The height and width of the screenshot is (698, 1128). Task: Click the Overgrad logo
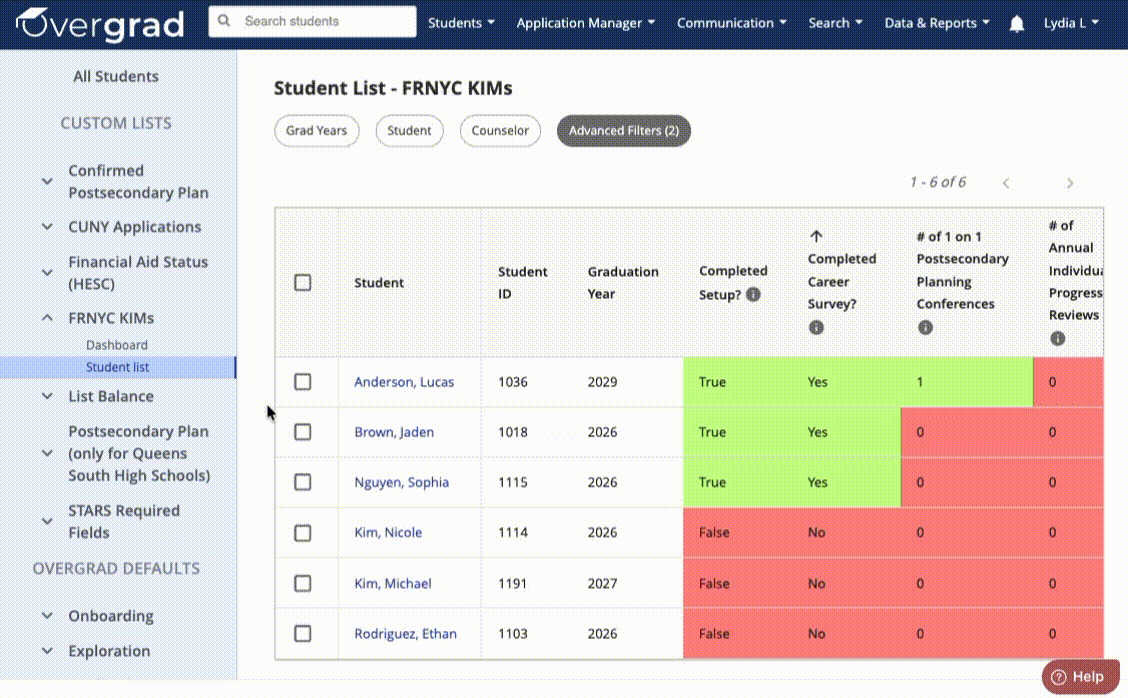[100, 24]
